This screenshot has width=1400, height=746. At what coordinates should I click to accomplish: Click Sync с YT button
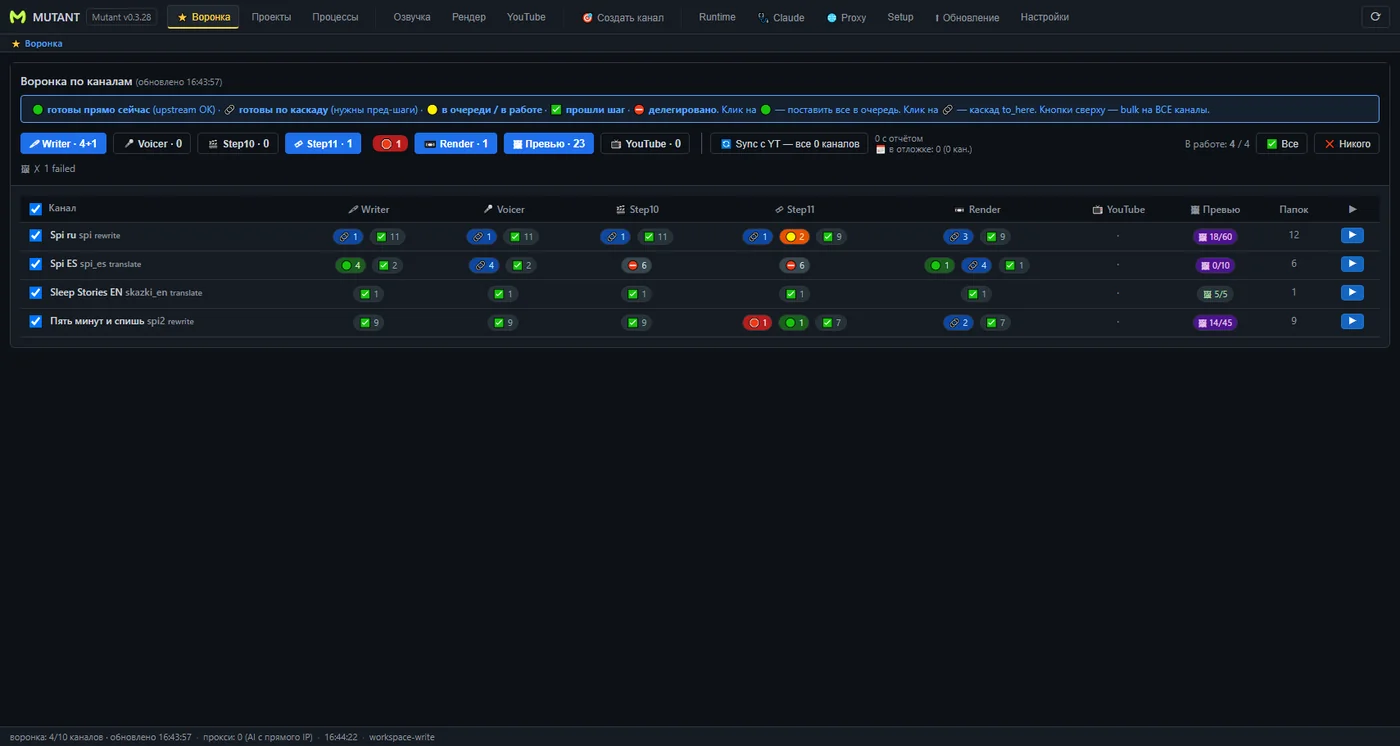[789, 144]
